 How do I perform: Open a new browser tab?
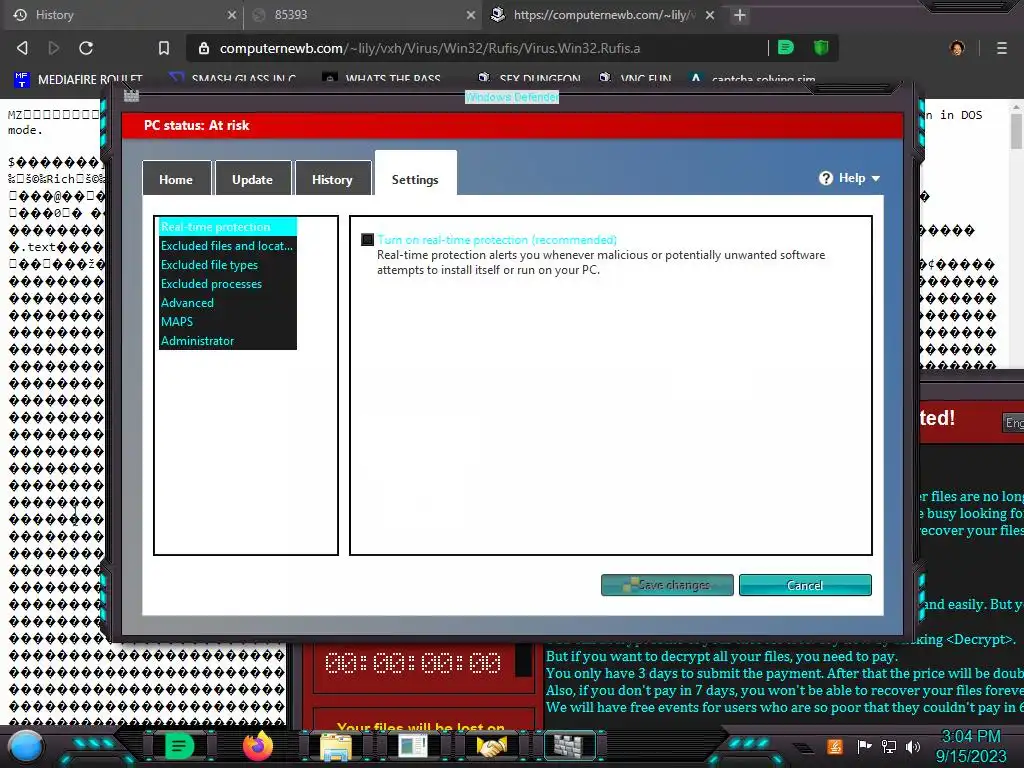click(739, 15)
